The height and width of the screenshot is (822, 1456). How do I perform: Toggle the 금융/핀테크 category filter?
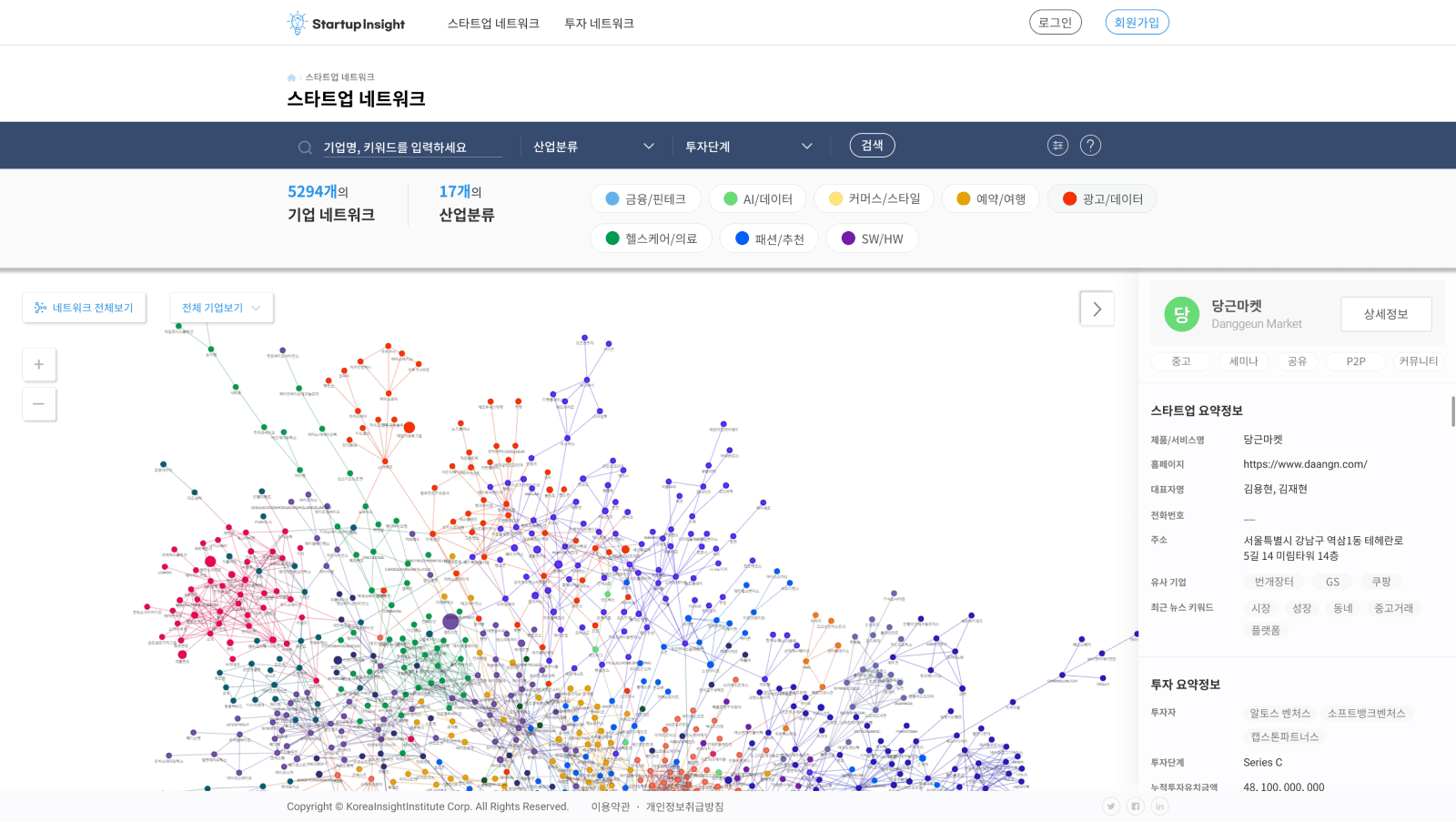coord(645,199)
